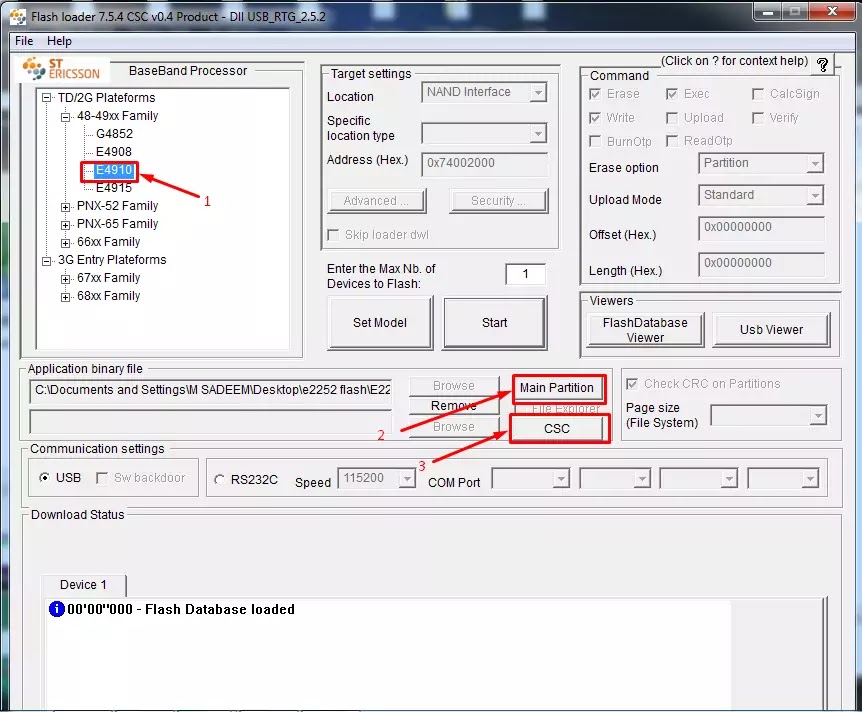
Task: Click the info icon in Device 1 log
Action: 57,609
